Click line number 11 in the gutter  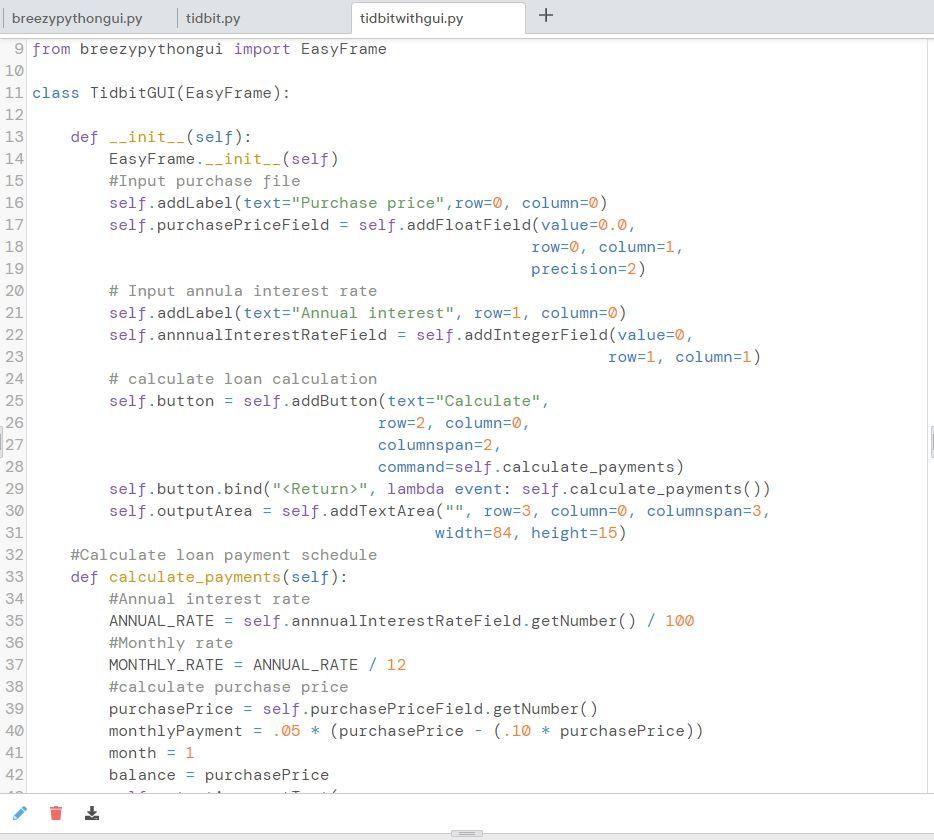tap(14, 93)
